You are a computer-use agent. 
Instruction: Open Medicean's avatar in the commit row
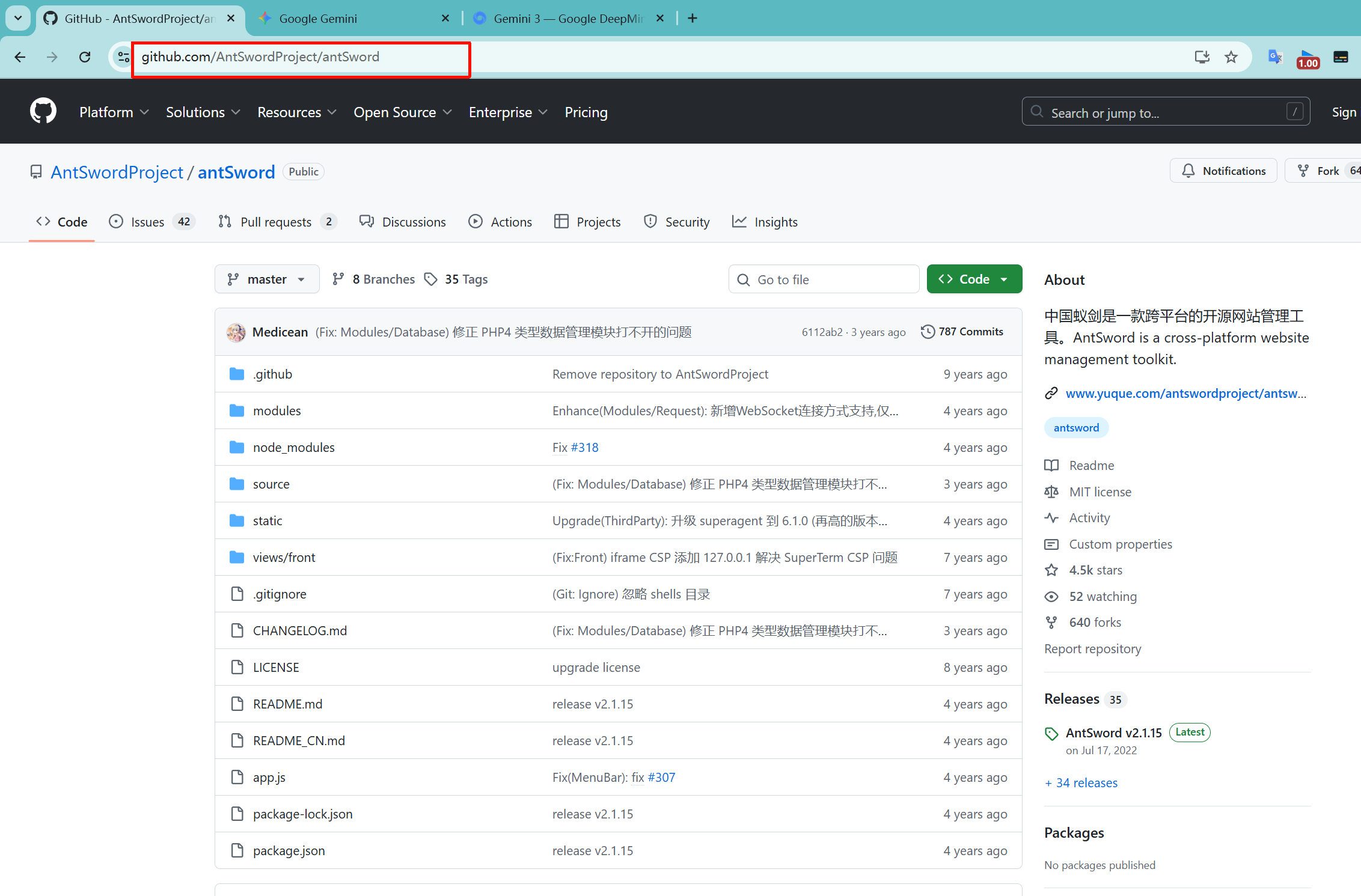[236, 332]
